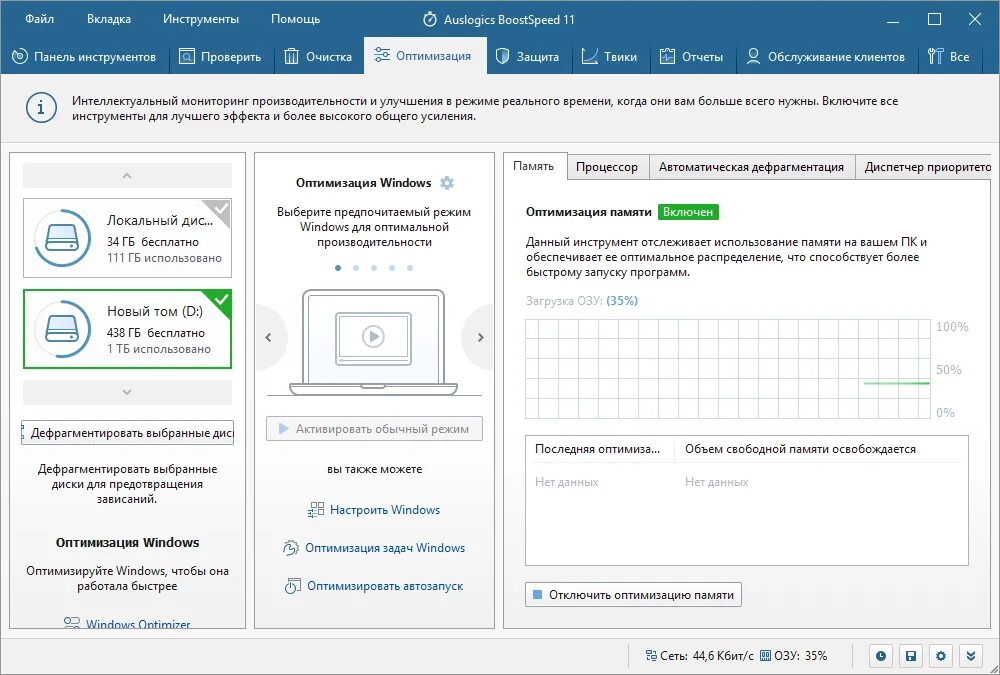Select the Оптимизация tab
1000x675 pixels.
(425, 56)
